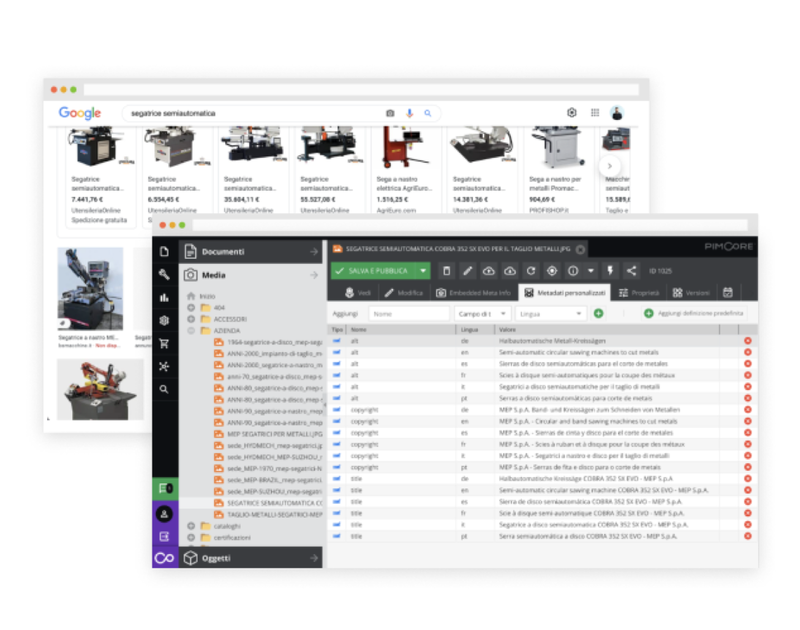Open the Google account avatar

[617, 113]
